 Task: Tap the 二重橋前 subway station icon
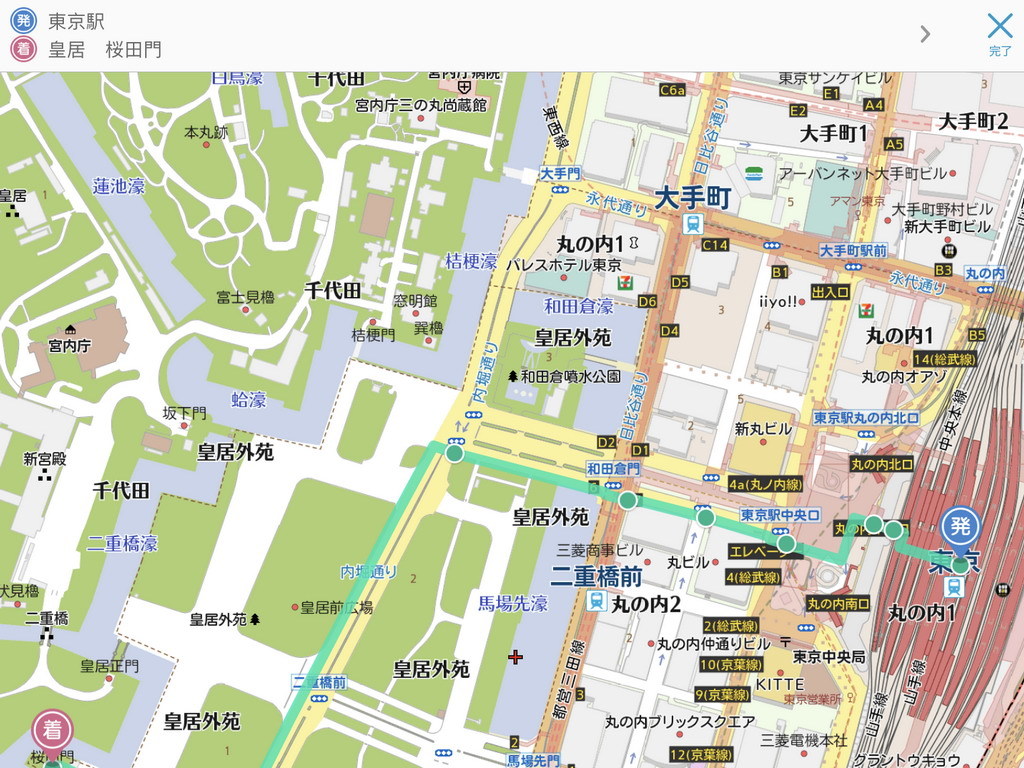(596, 601)
